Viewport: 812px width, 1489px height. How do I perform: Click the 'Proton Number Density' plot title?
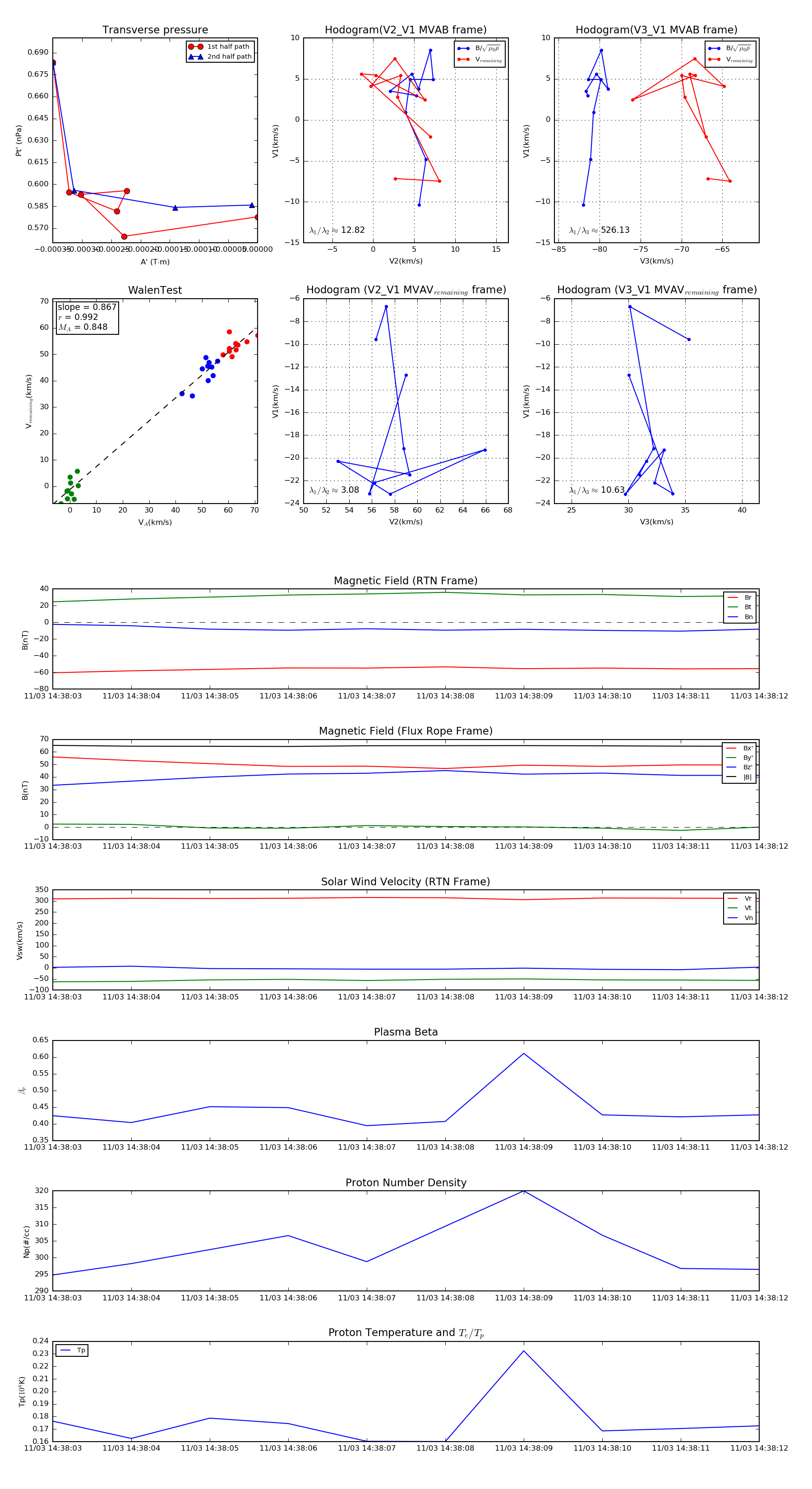coord(406,1183)
